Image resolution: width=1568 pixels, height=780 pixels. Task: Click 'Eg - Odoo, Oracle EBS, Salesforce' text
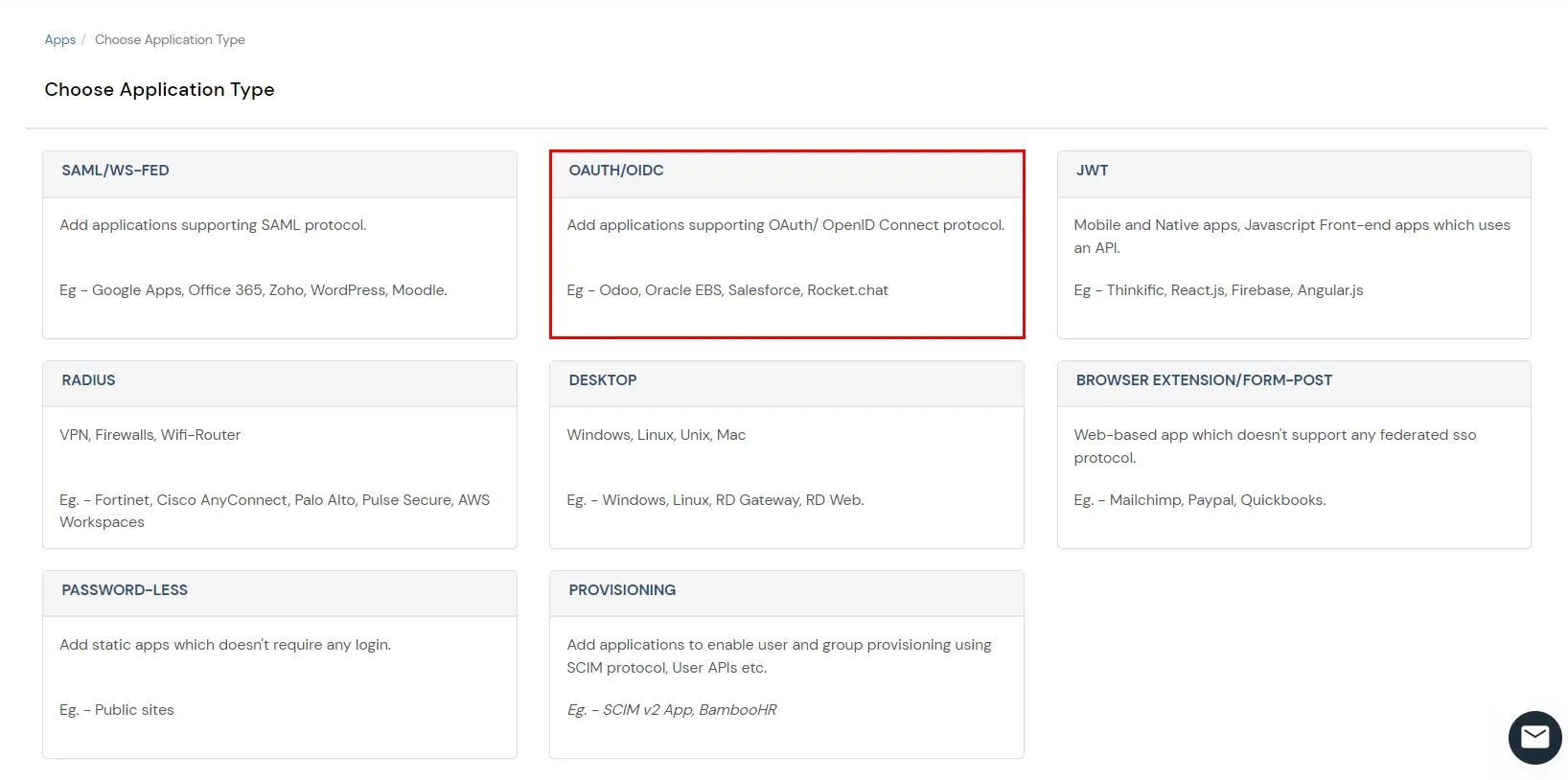click(727, 290)
